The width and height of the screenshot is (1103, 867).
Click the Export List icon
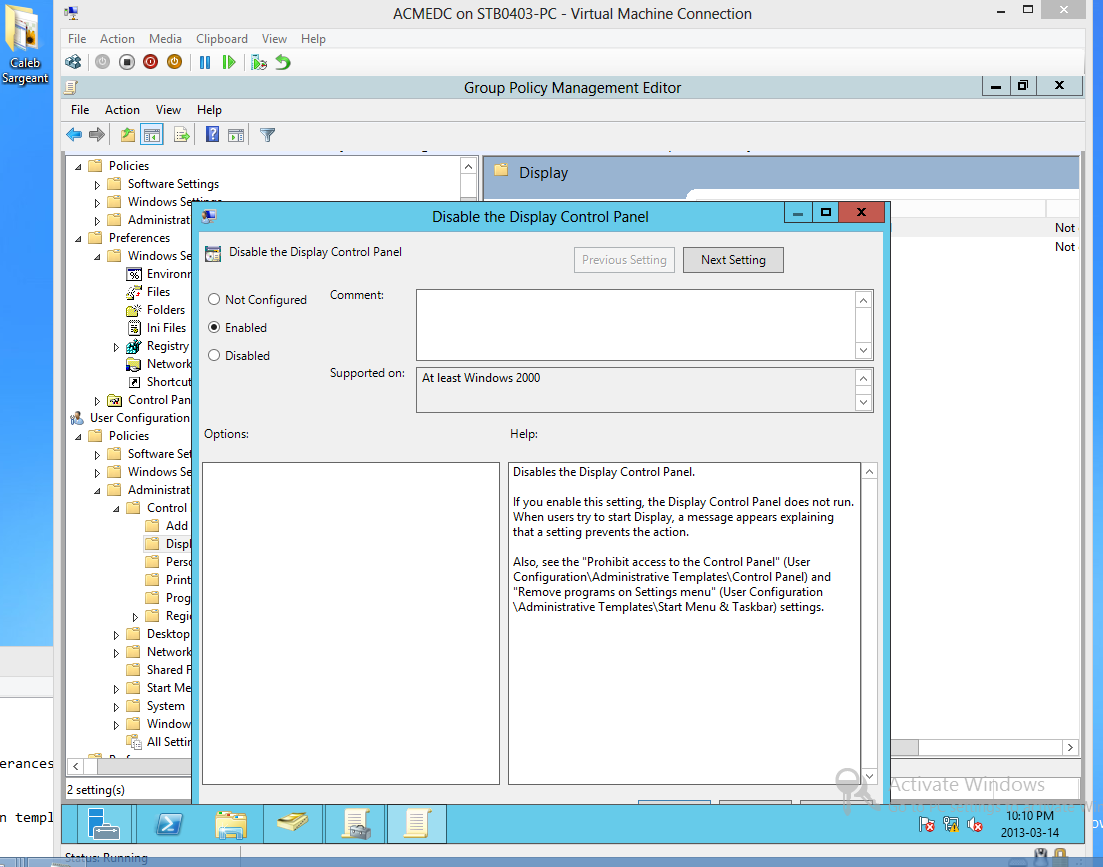point(181,134)
